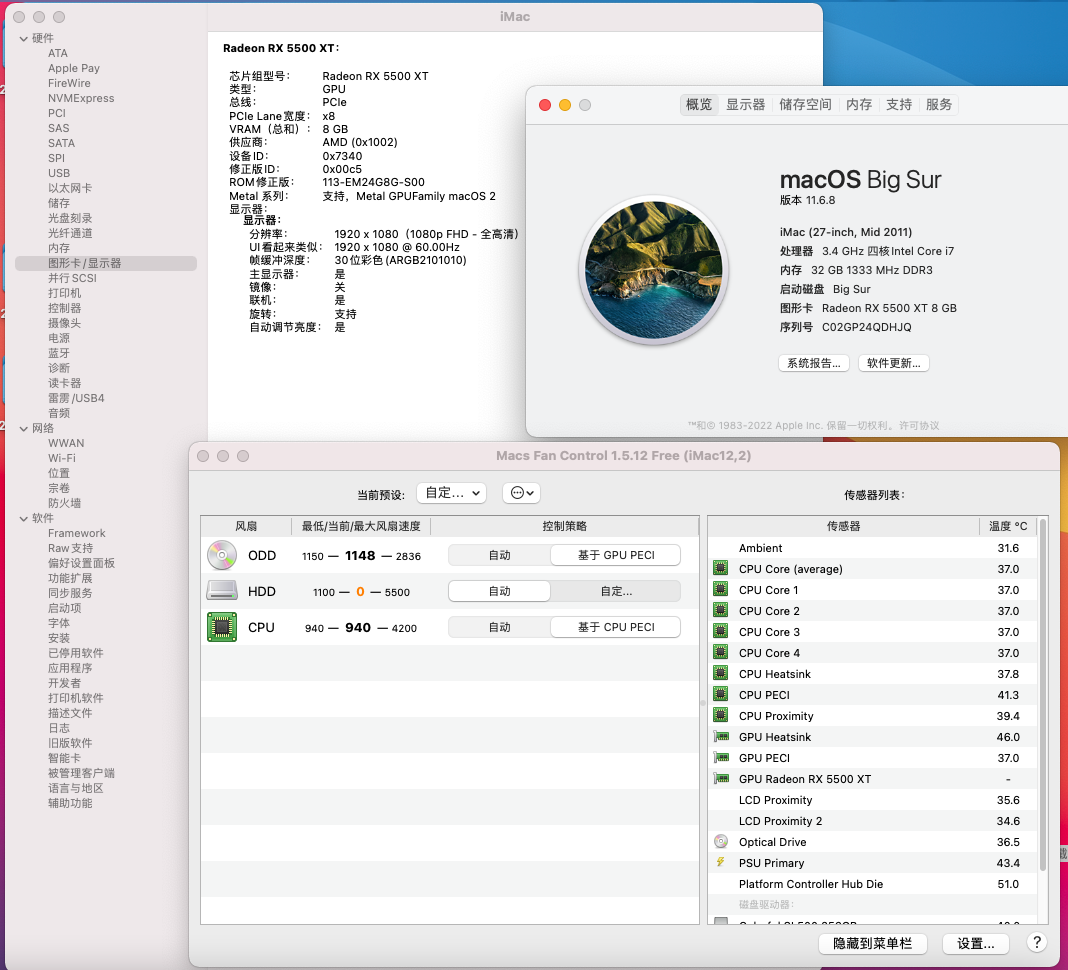Select 蓝牙 in the hardware list
This screenshot has width=1068, height=970.
(x=59, y=353)
